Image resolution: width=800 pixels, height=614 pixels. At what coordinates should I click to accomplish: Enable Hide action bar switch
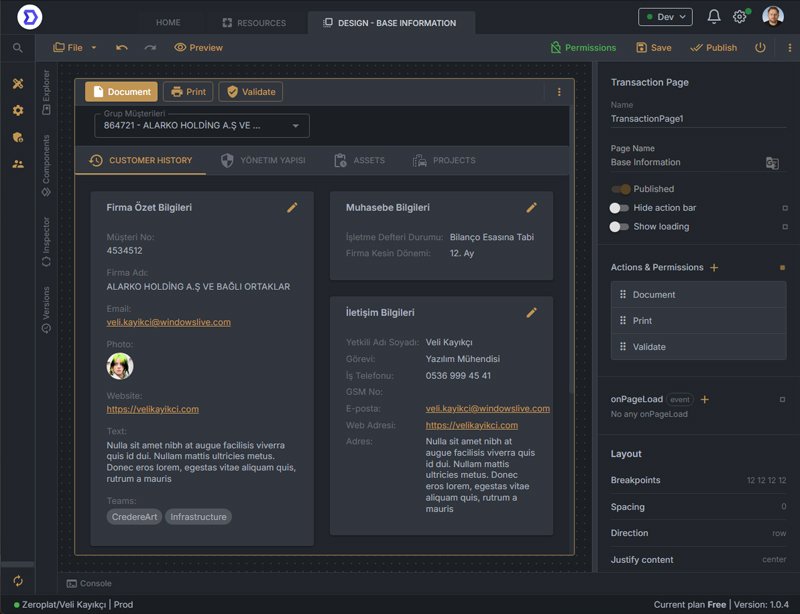coord(620,208)
